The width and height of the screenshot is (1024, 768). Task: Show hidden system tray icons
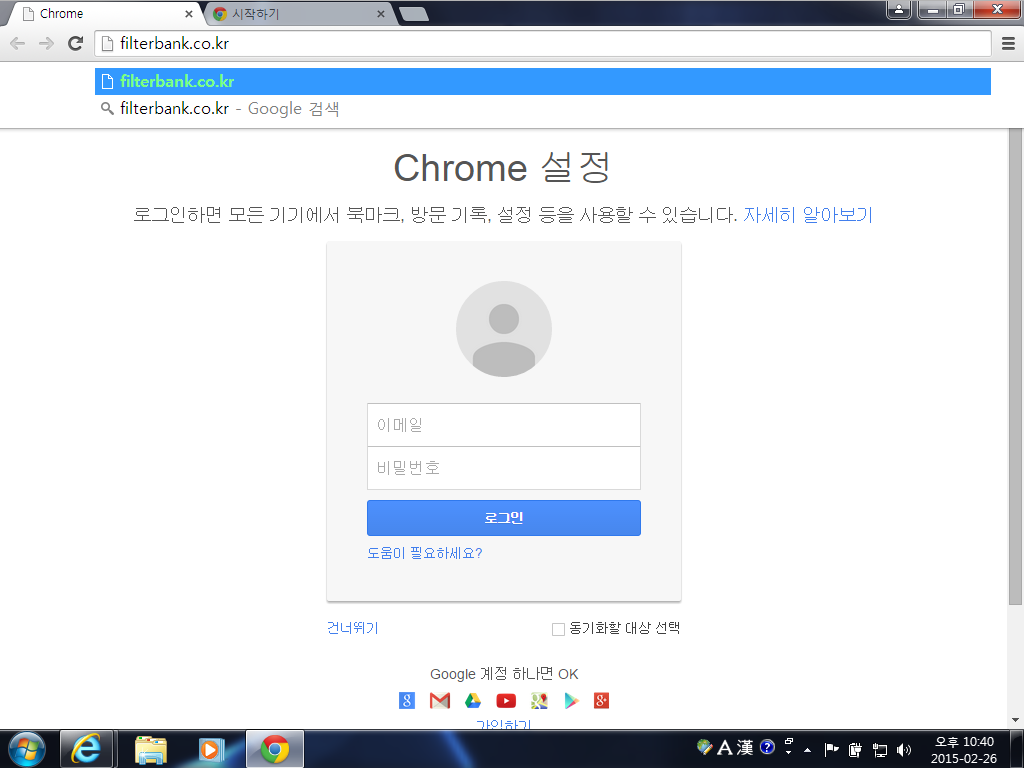coord(808,750)
